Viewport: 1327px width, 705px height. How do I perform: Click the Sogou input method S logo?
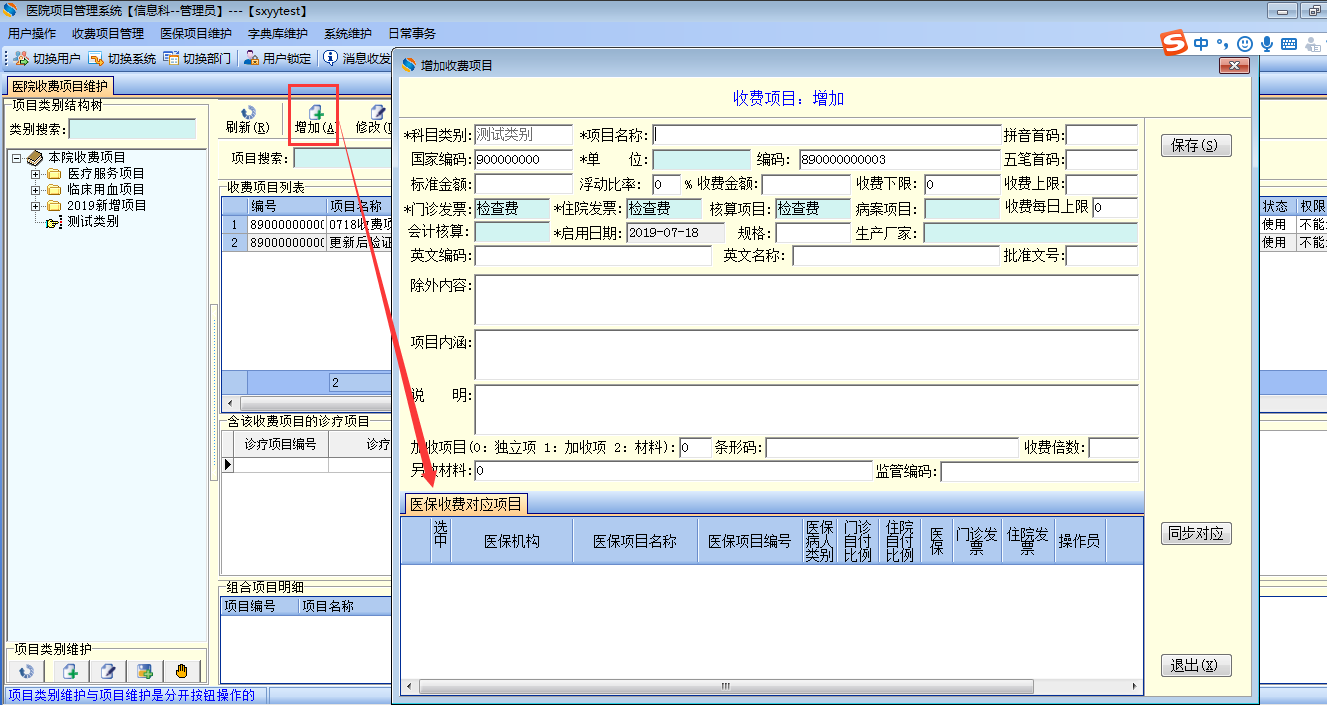1173,44
